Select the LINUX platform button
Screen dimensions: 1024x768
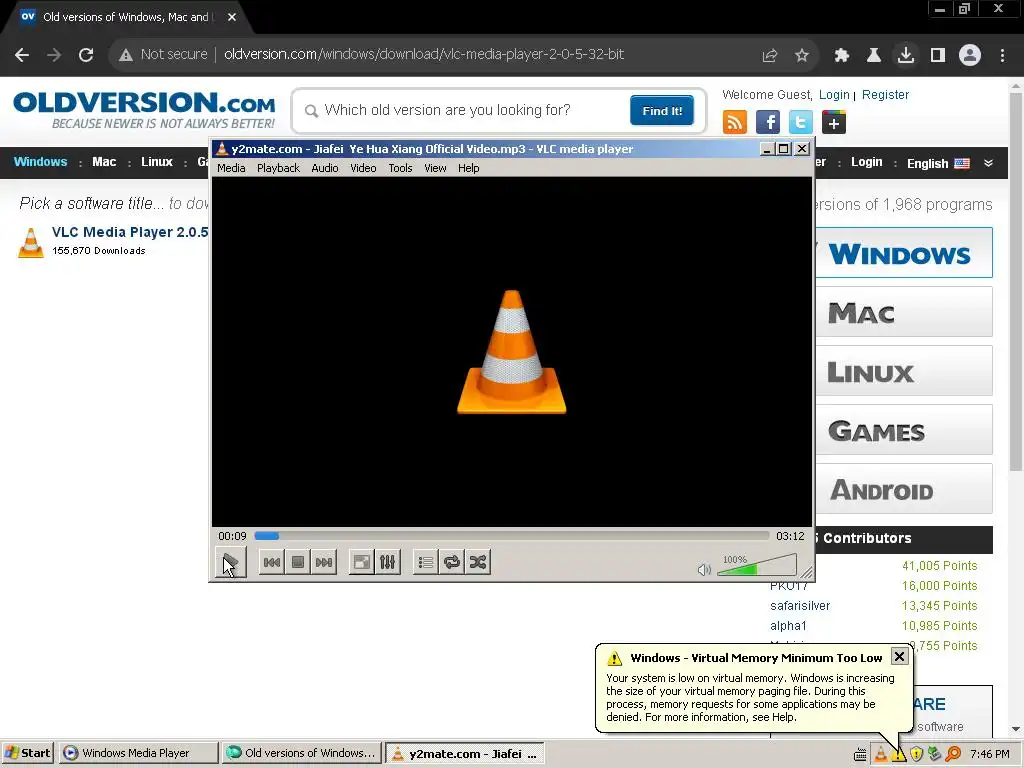click(x=904, y=371)
